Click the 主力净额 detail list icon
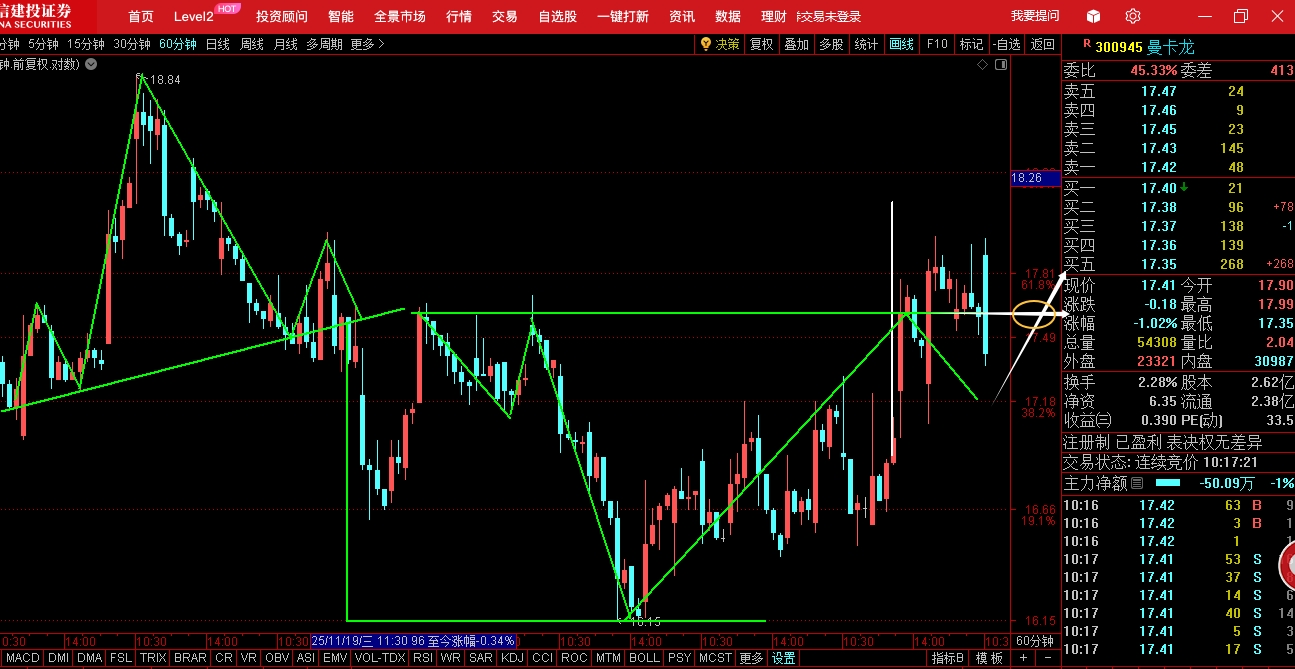This screenshot has height=669, width=1295. coord(1136,483)
